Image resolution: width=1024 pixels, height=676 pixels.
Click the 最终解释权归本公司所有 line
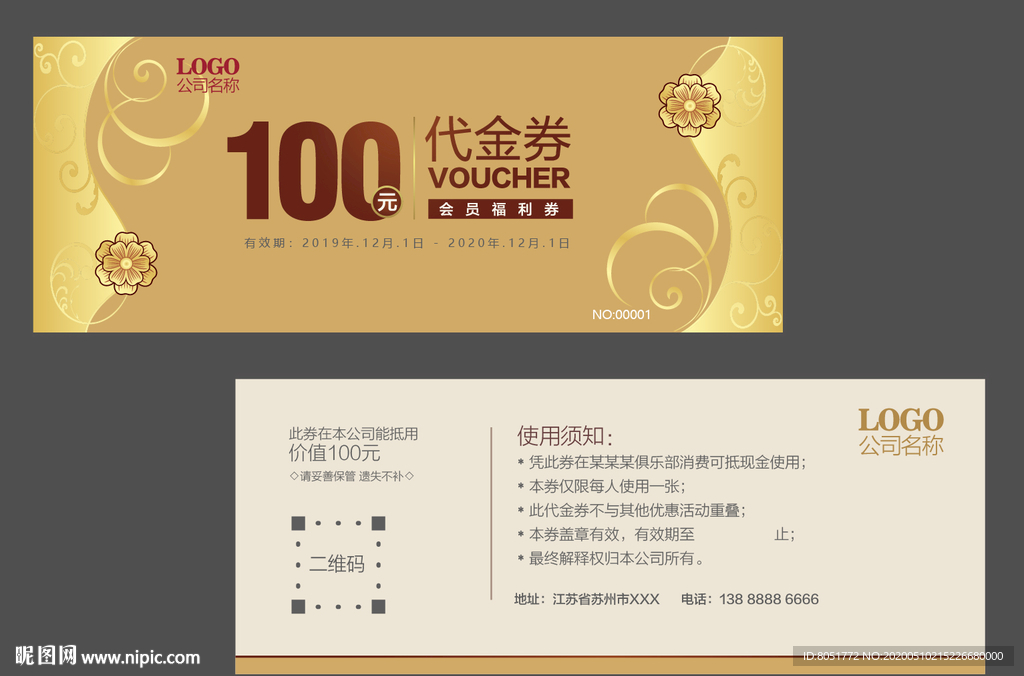click(611, 559)
